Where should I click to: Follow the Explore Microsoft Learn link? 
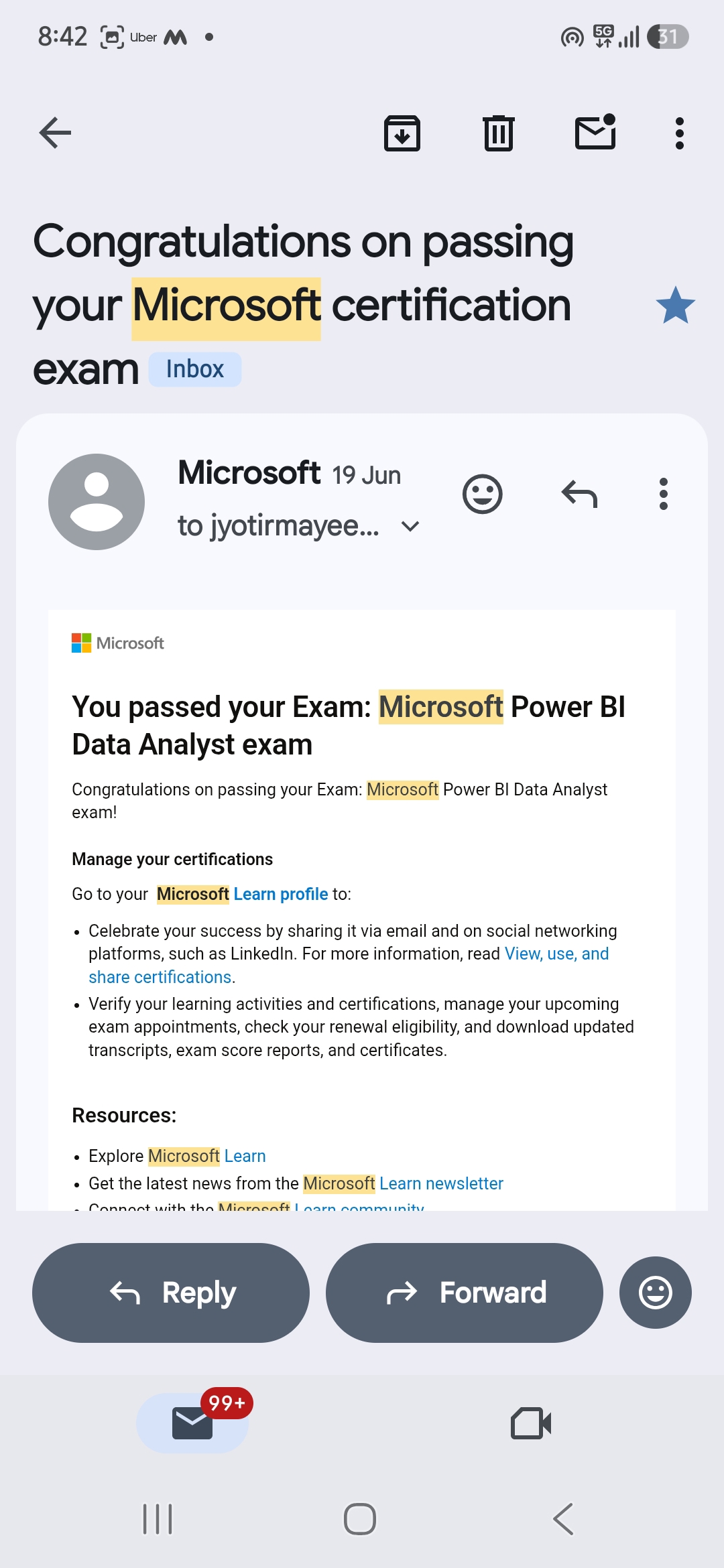[207, 1156]
